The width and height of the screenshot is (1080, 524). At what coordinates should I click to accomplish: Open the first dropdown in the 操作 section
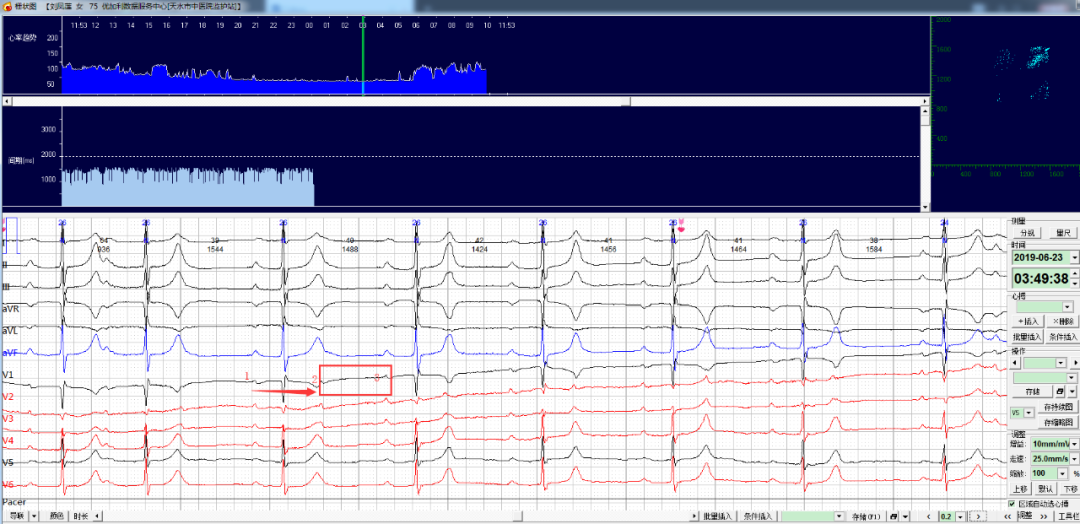point(1061,362)
